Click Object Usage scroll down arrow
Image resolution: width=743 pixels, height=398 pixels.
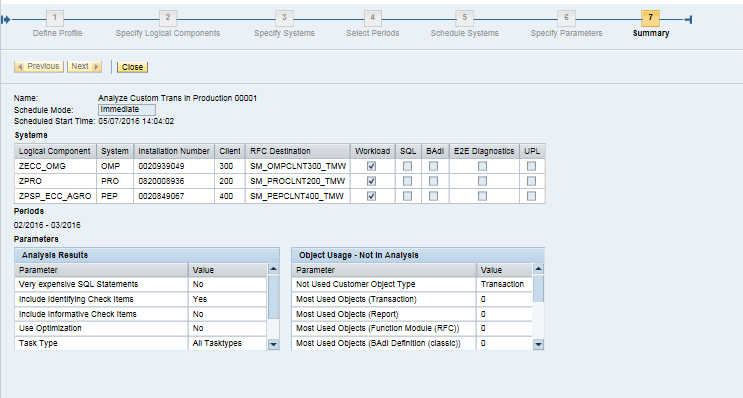(x=538, y=344)
